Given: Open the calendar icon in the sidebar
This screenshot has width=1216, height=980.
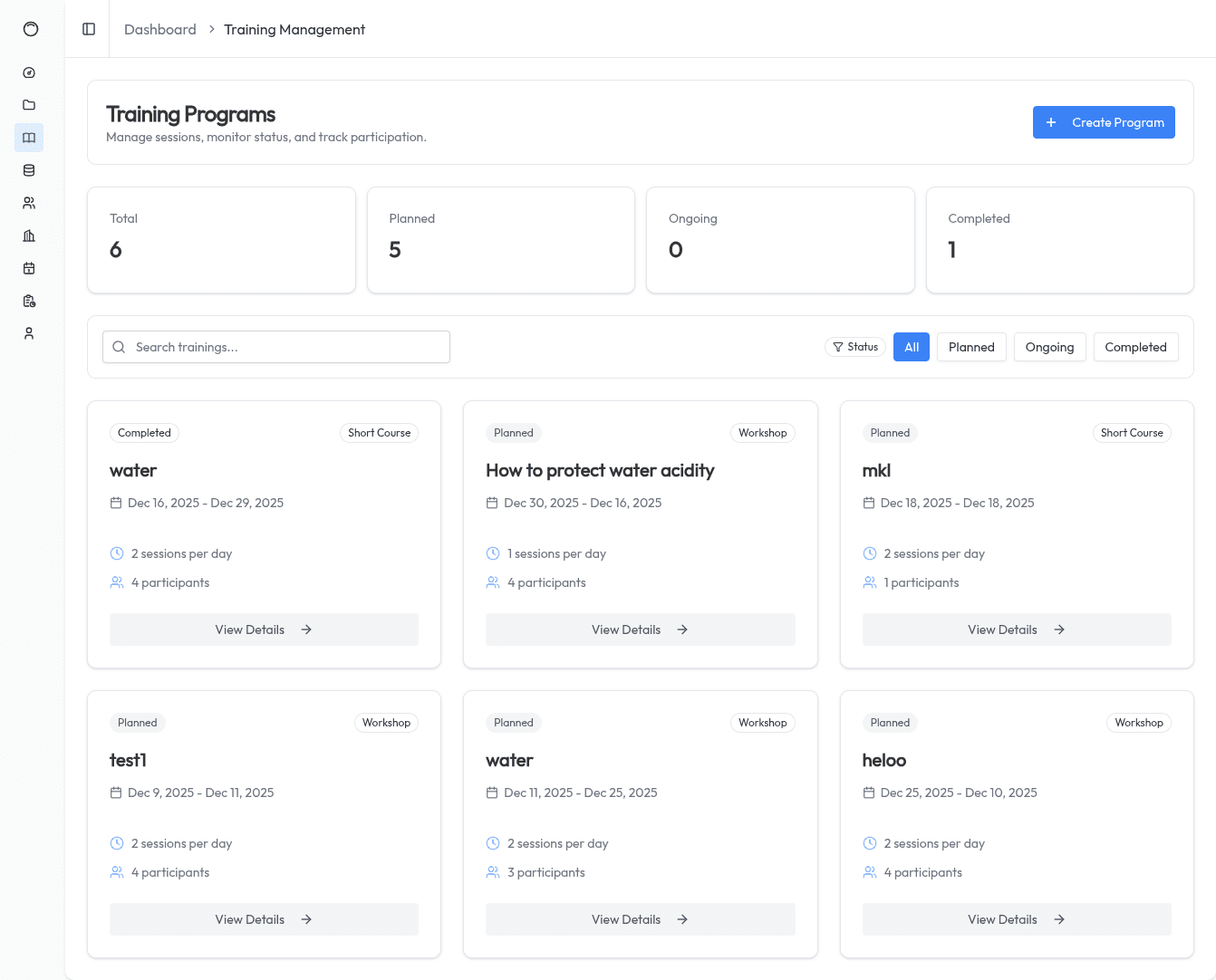Looking at the screenshot, I should pos(29,268).
